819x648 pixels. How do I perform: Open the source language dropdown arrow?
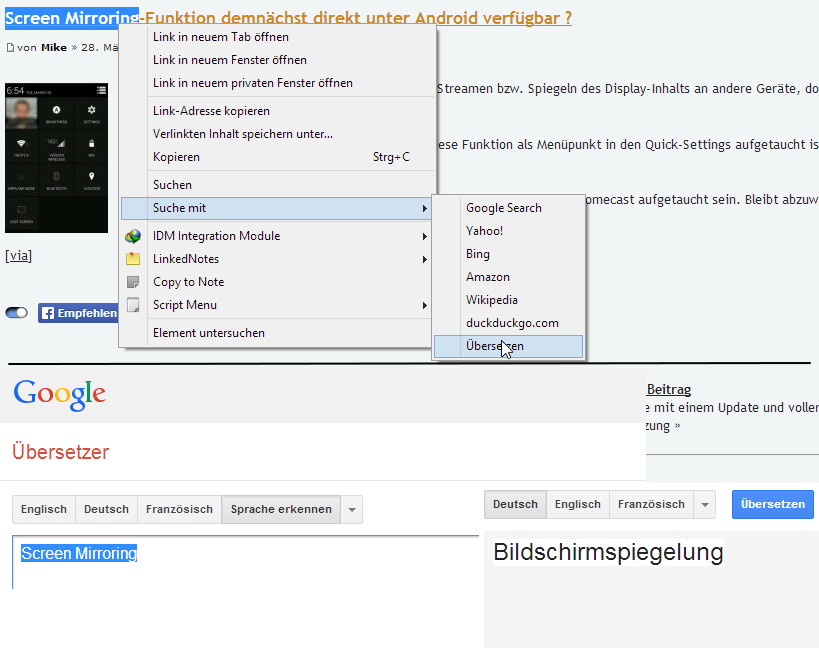pos(352,510)
